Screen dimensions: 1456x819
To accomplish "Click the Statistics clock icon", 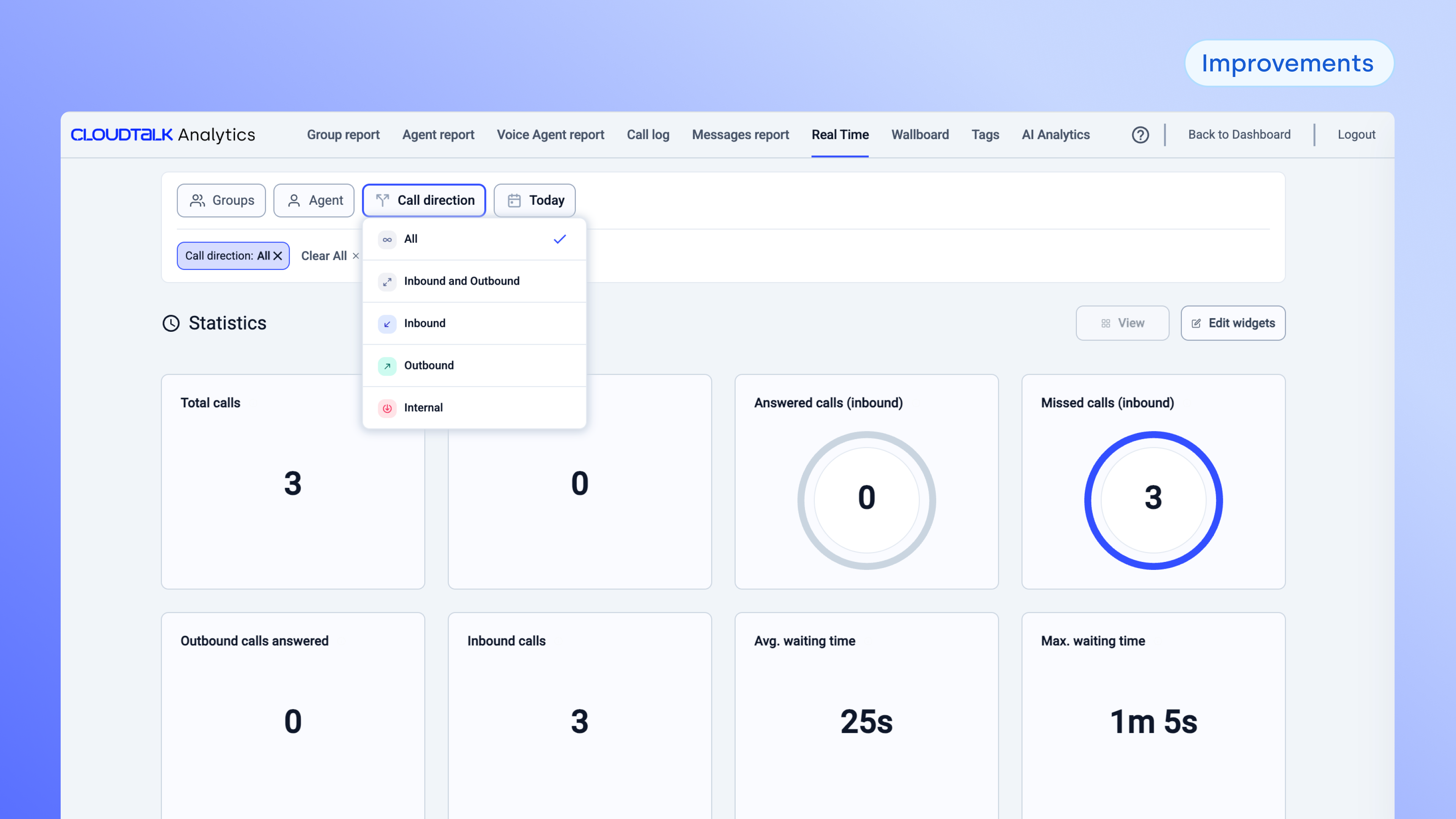I will (x=171, y=323).
